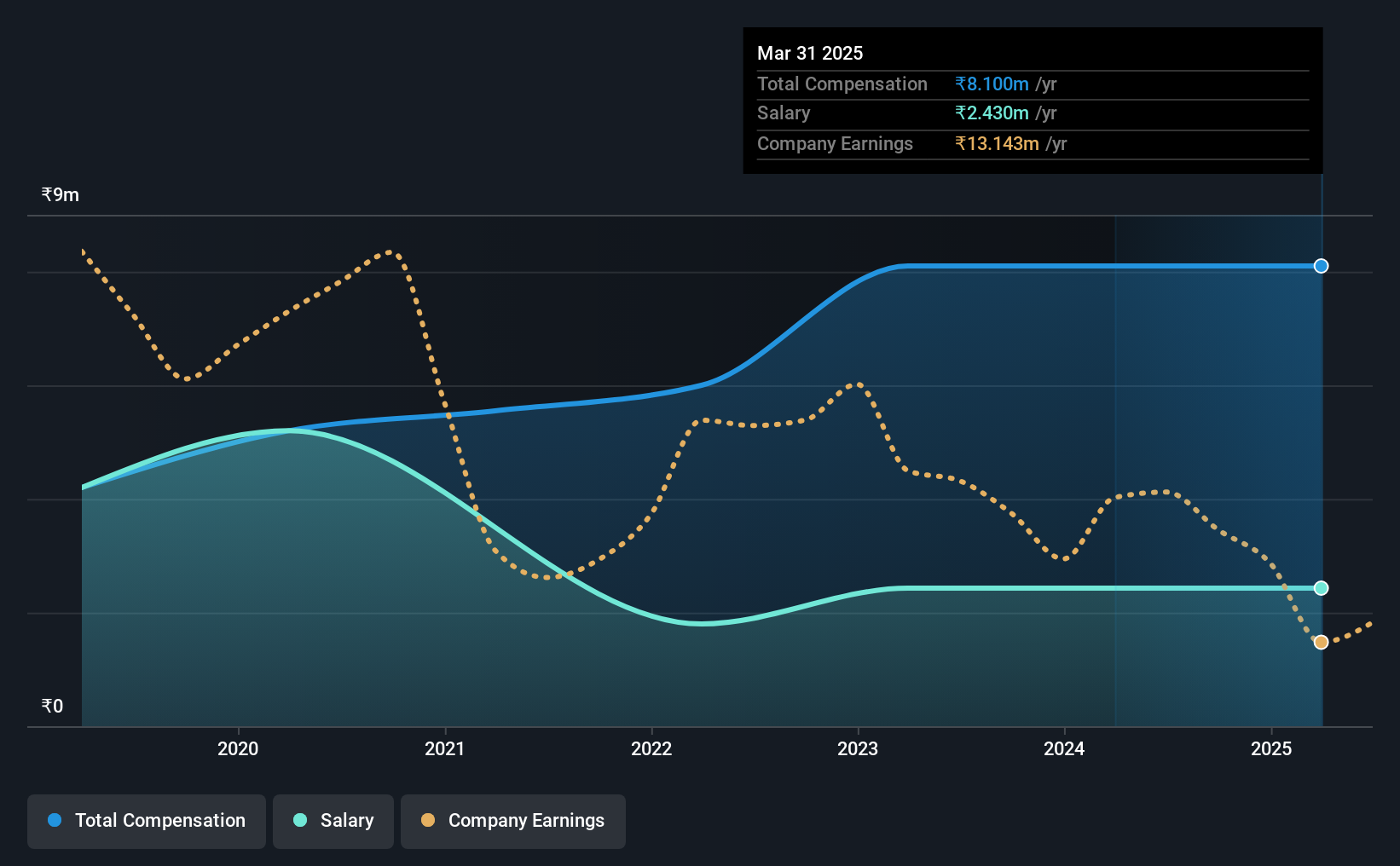Viewport: 1400px width, 866px height.
Task: Toggle the Salary legend button
Action: pos(333,821)
